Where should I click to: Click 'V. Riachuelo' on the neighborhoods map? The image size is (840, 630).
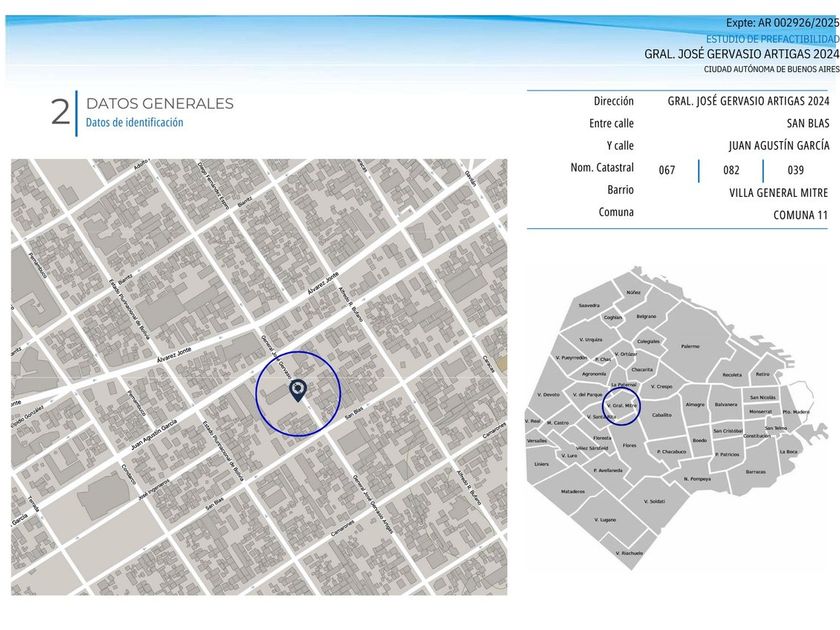(x=629, y=553)
